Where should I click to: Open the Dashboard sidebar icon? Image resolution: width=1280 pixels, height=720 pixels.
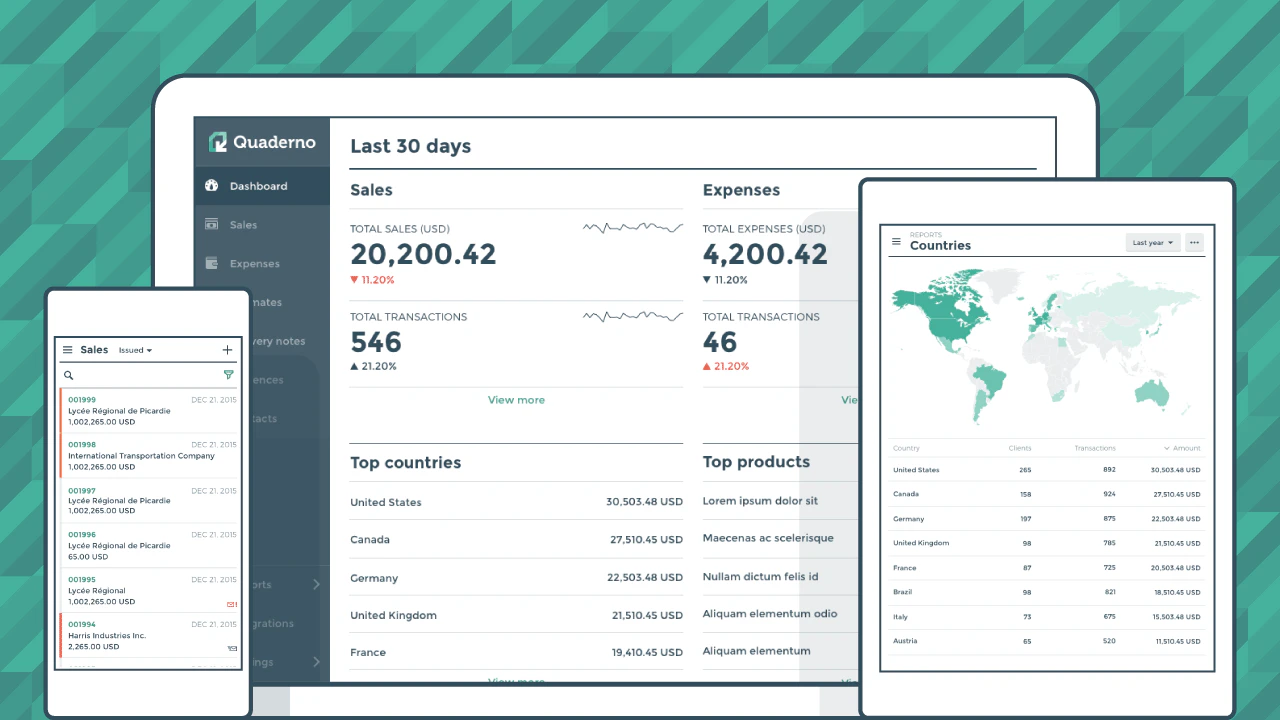tap(211, 186)
